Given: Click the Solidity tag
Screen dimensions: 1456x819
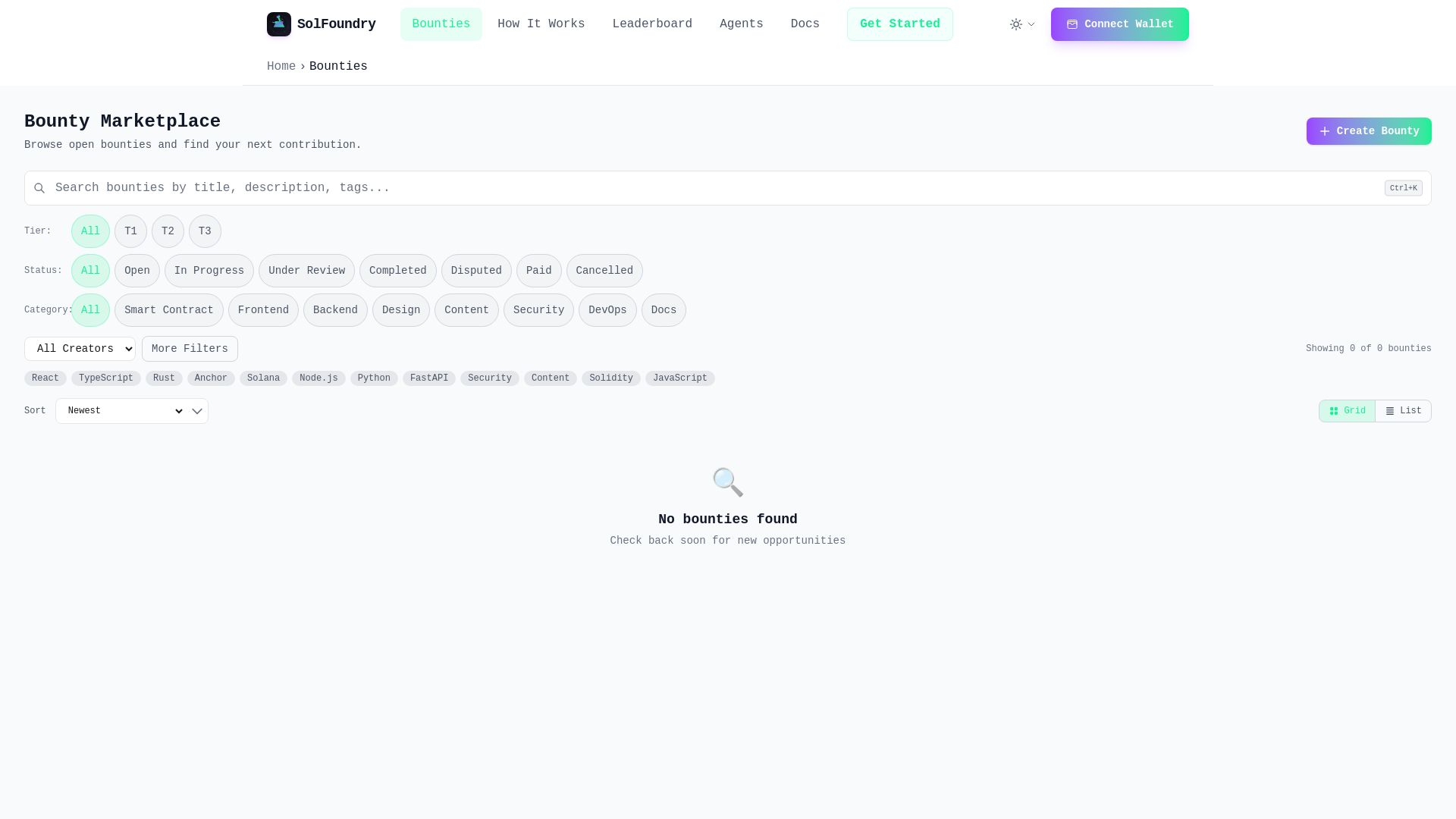Looking at the screenshot, I should click(x=611, y=378).
